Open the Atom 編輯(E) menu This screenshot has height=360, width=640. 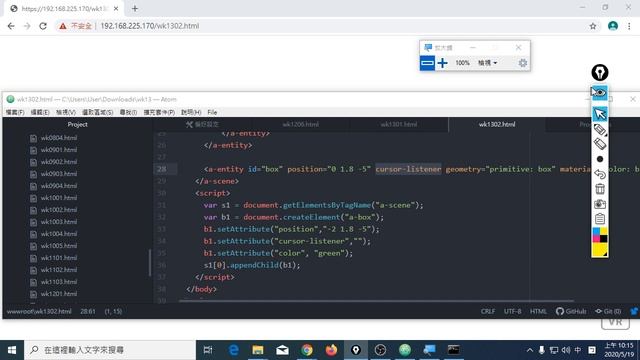click(40, 112)
